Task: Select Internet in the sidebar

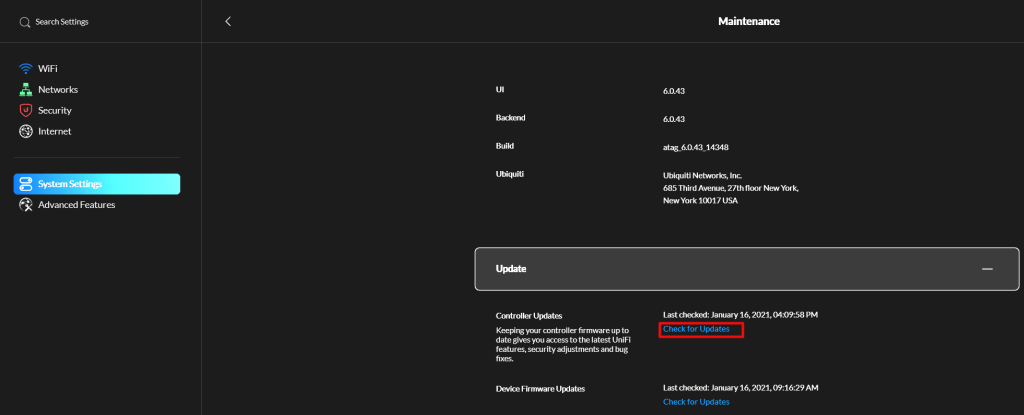Action: tap(54, 131)
